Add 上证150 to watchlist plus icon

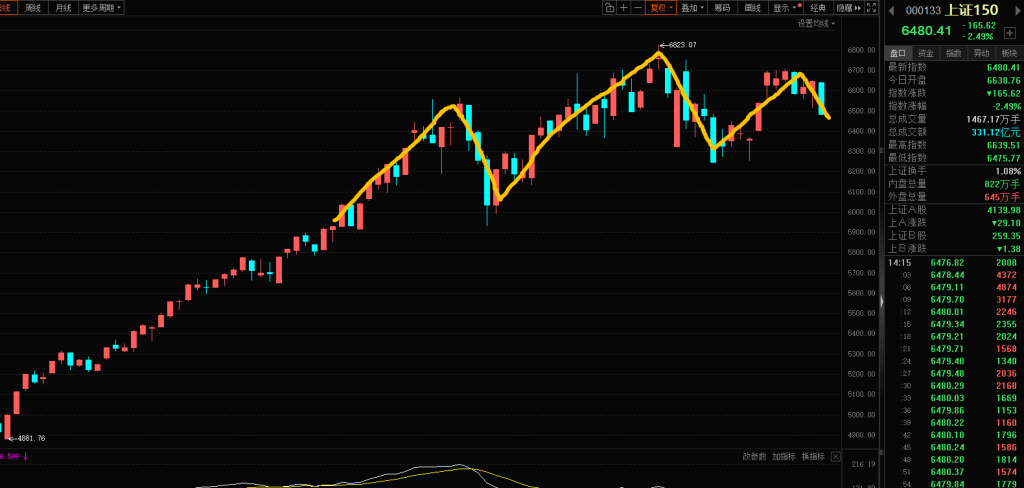[x=1010, y=33]
